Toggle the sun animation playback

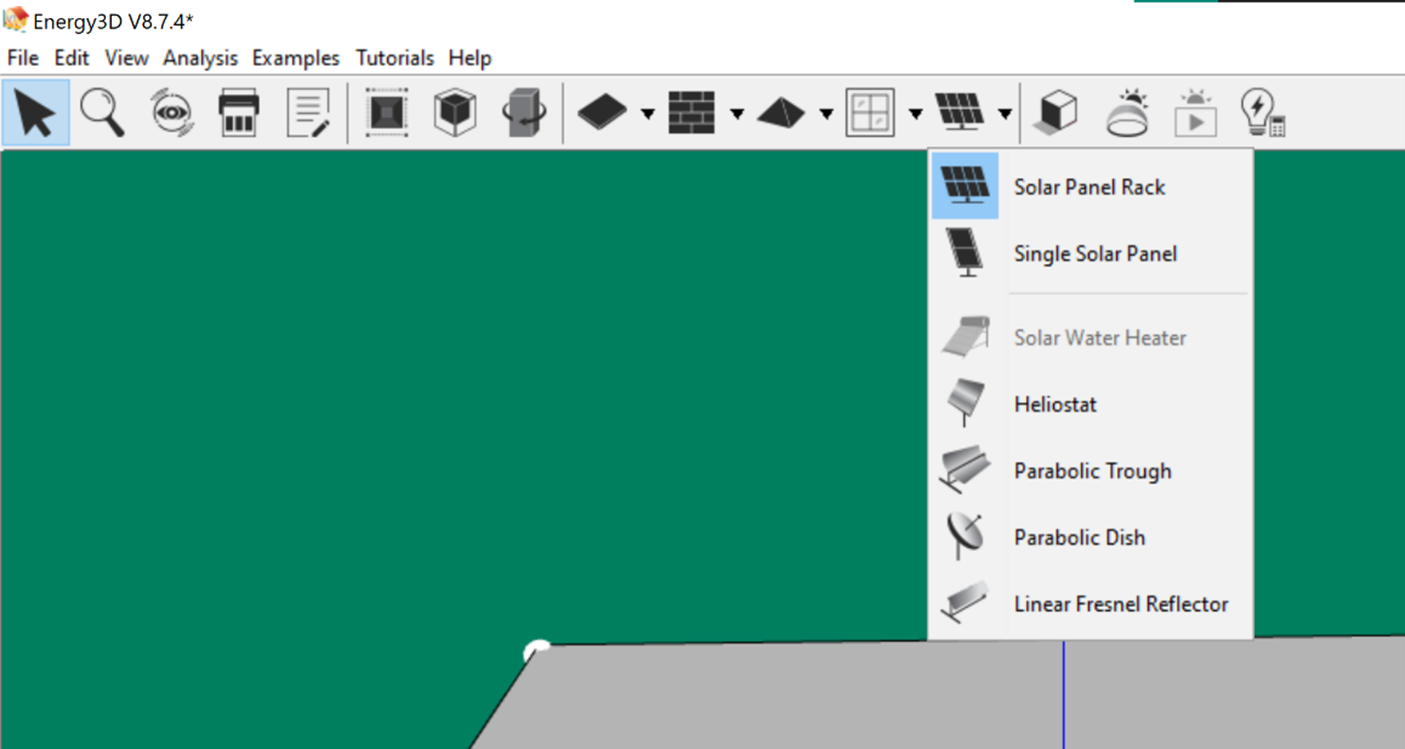point(1193,113)
